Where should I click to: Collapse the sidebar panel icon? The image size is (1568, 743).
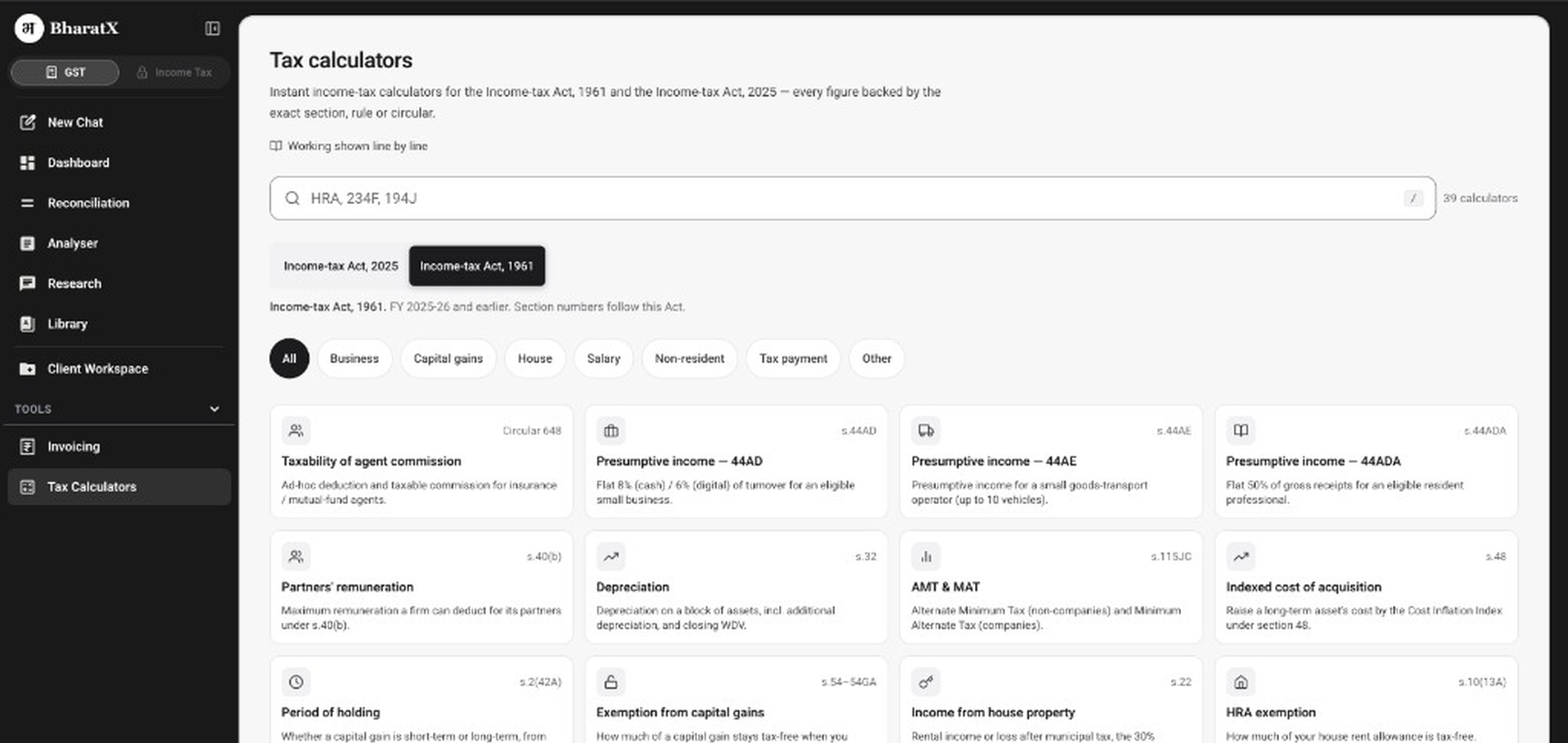pos(212,29)
